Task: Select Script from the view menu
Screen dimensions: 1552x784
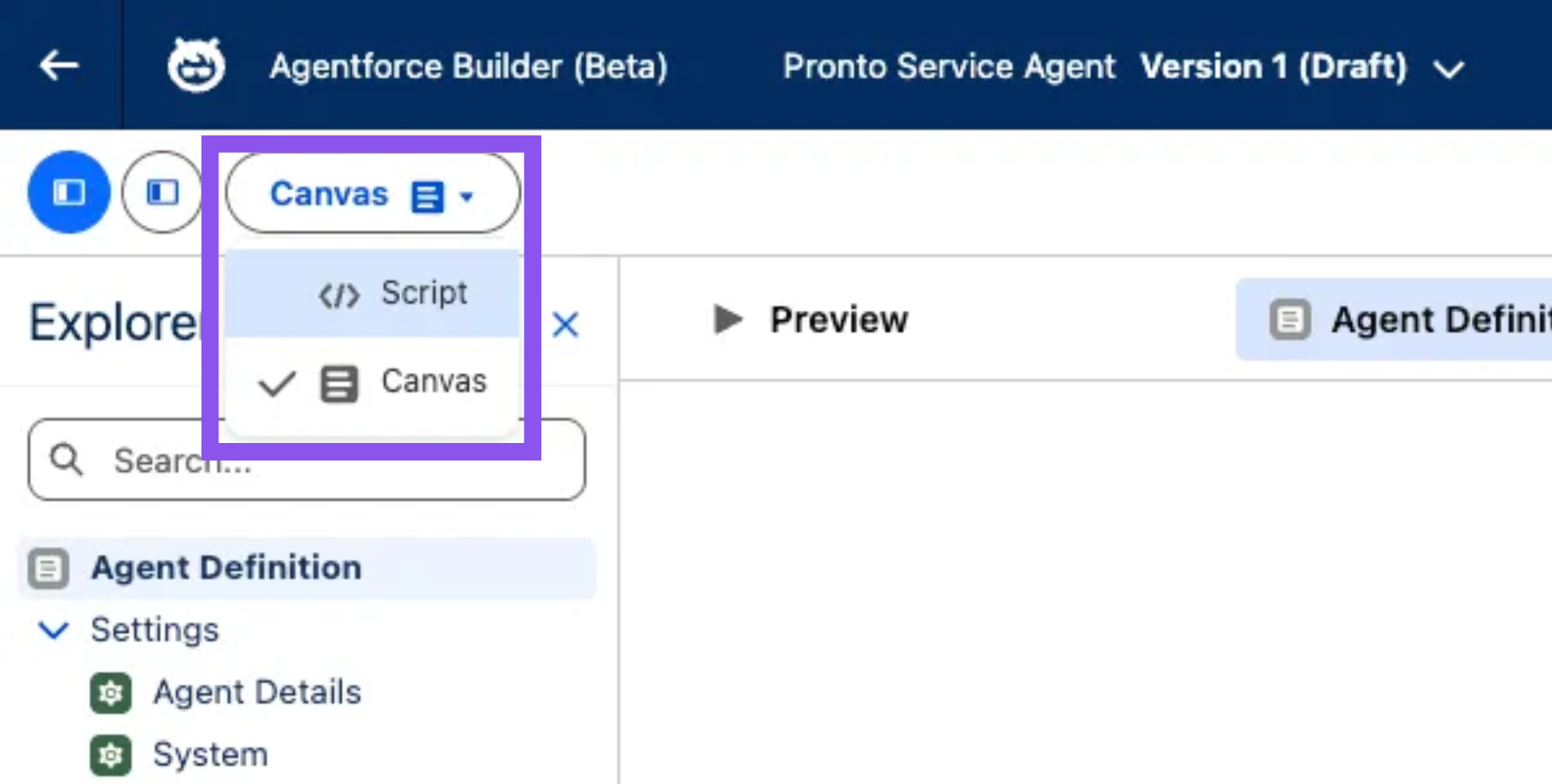Action: (422, 293)
